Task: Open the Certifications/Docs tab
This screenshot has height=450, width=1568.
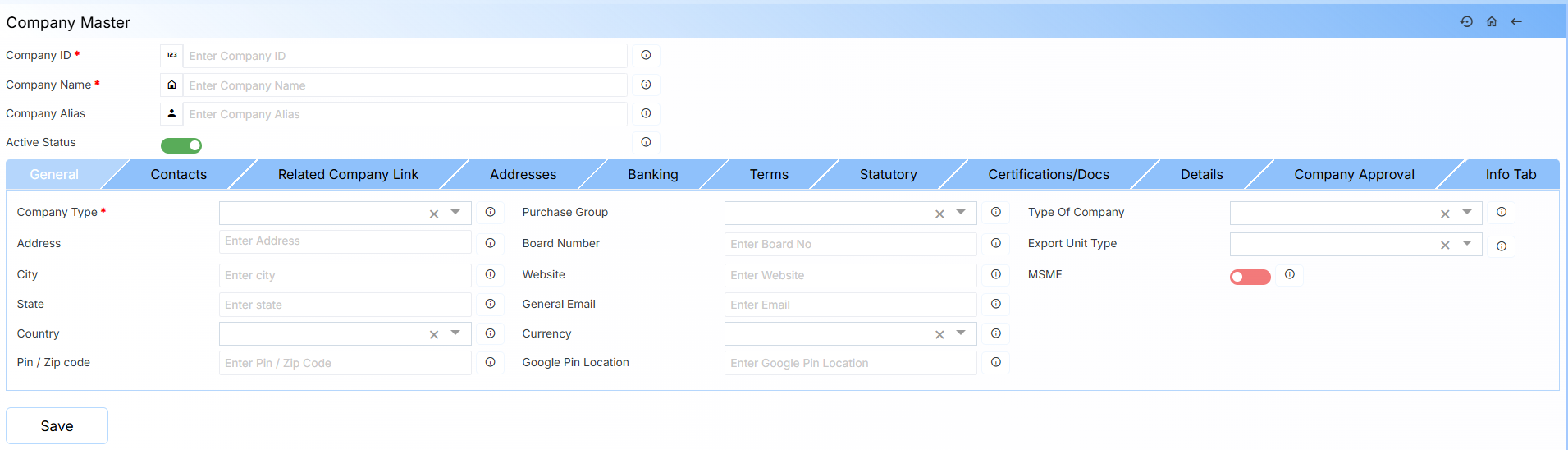Action: pos(1048,174)
